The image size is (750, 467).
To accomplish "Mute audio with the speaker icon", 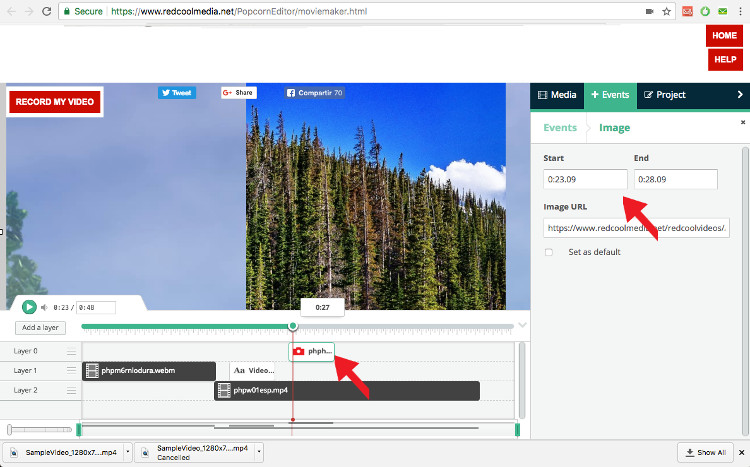I will (45, 307).
